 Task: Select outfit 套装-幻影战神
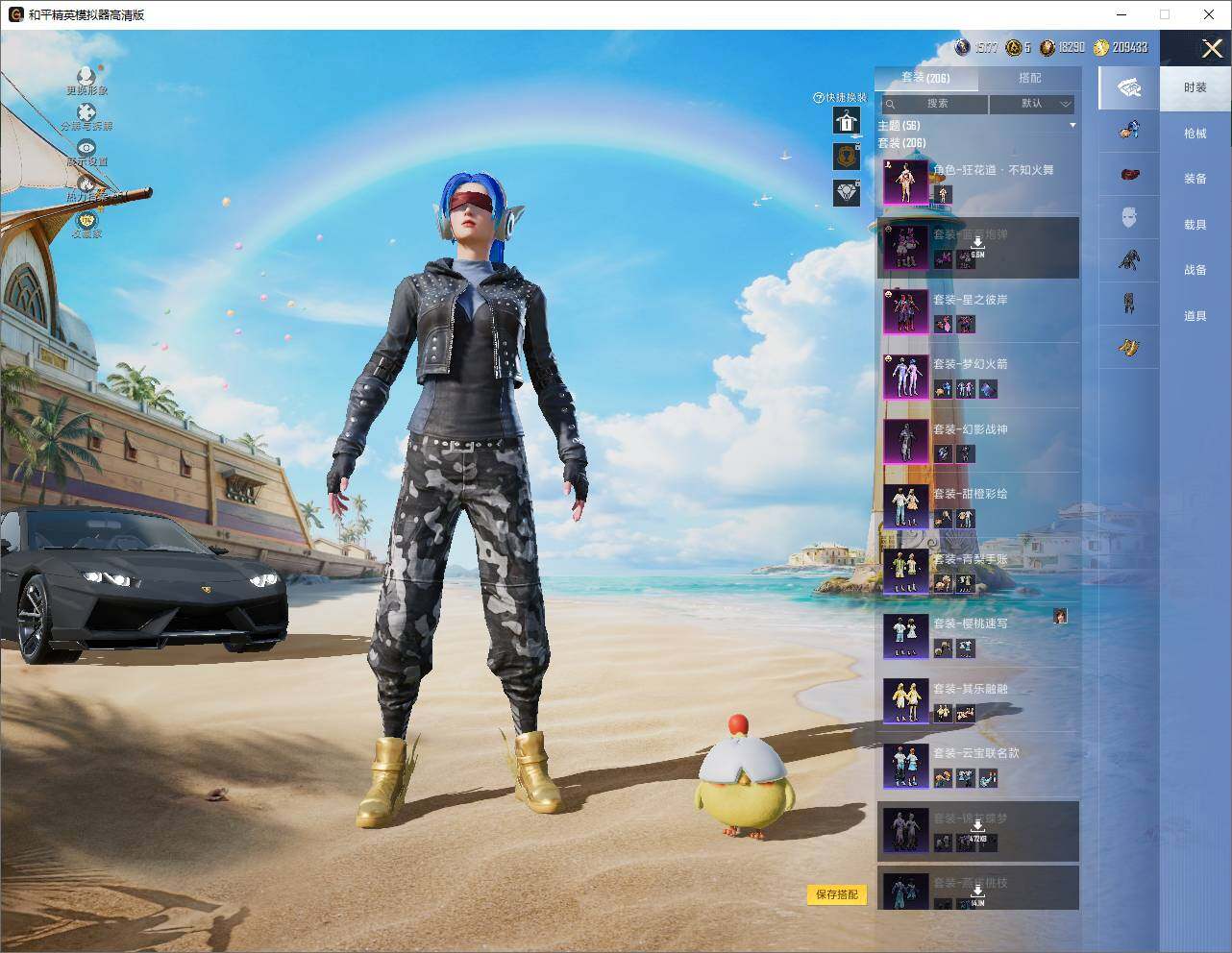(978, 441)
